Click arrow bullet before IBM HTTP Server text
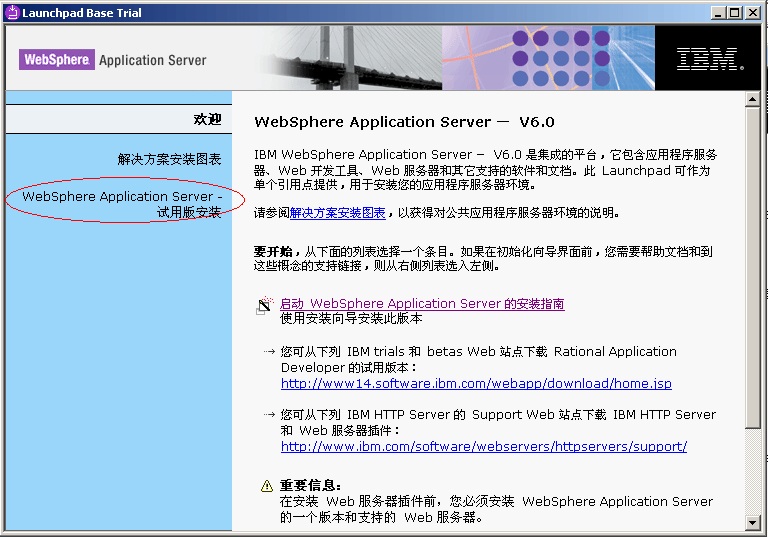The width and height of the screenshot is (768, 537). click(269, 415)
